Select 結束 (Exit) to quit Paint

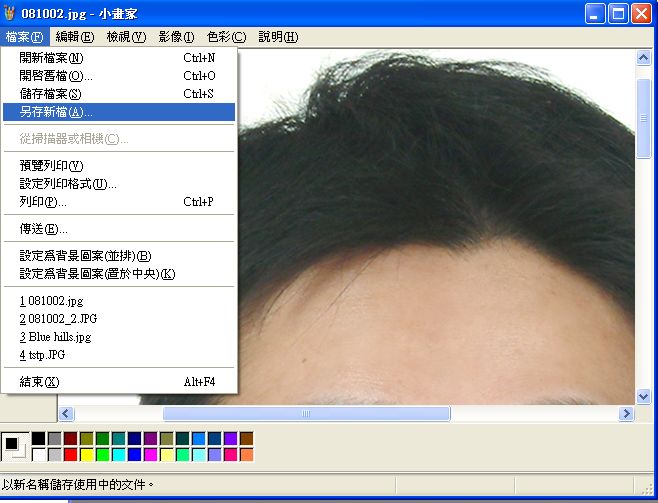click(x=40, y=382)
